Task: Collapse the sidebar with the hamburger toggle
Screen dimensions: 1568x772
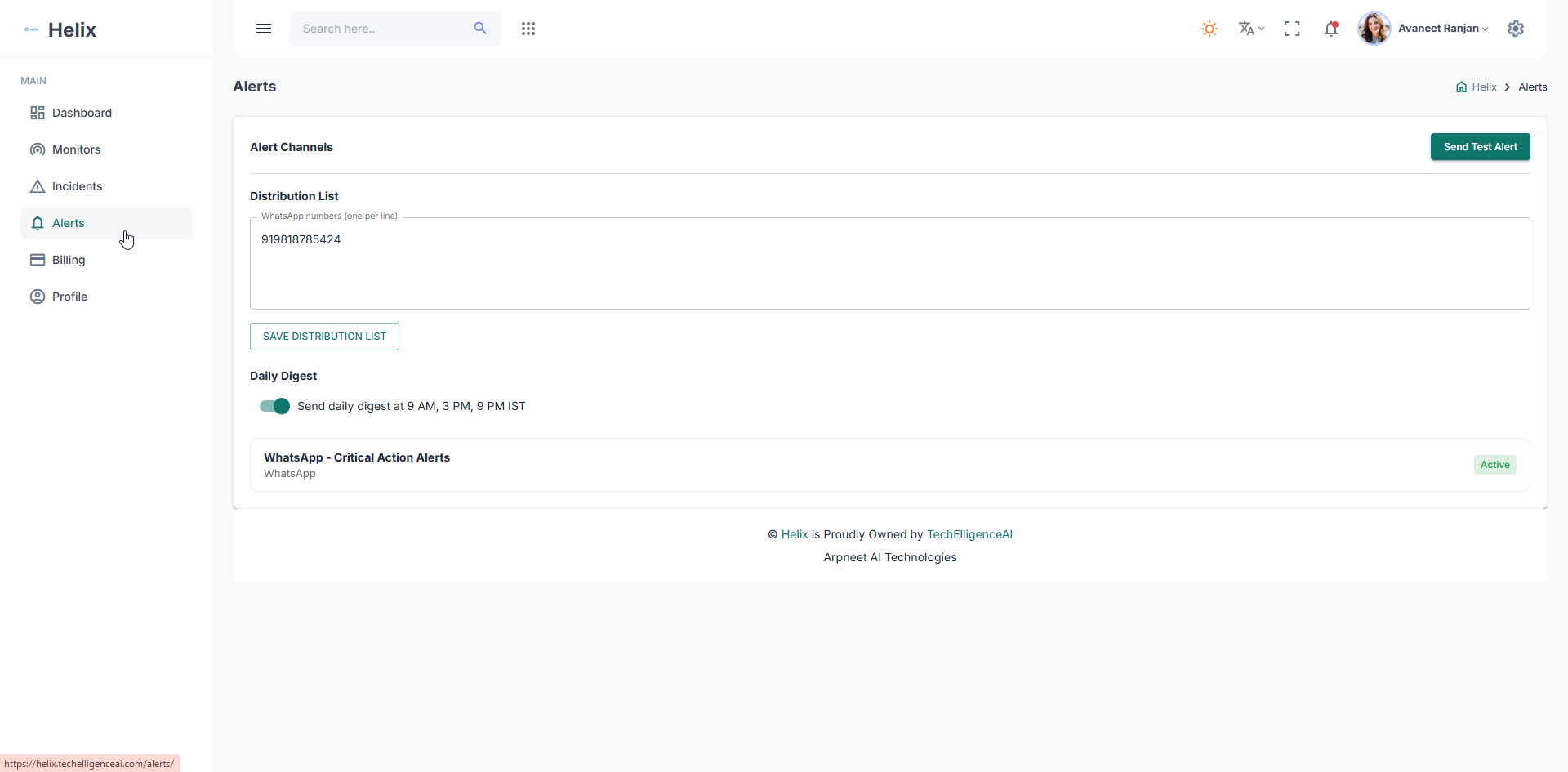Action: pyautogui.click(x=264, y=29)
